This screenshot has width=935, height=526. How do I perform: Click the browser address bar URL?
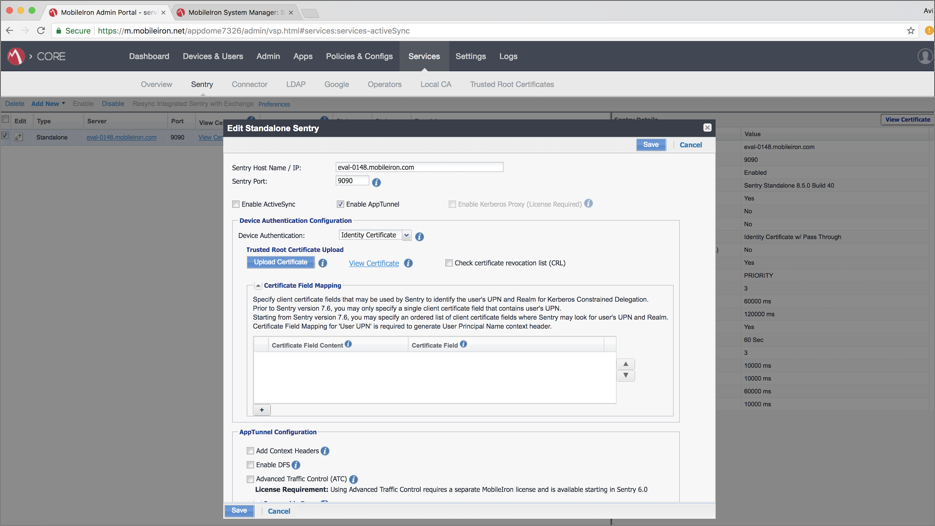(x=253, y=30)
